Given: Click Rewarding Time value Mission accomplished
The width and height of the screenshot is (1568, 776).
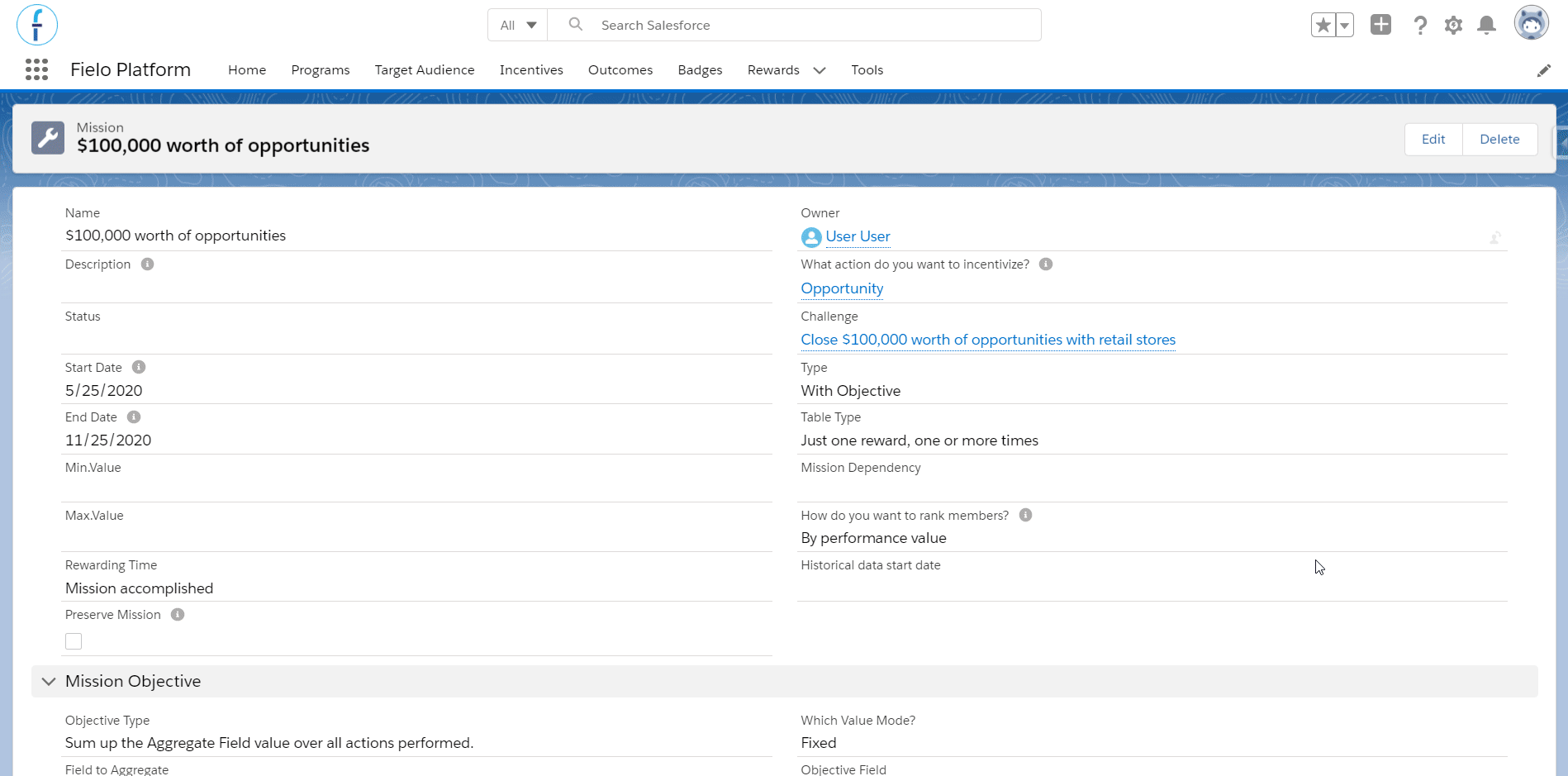Looking at the screenshot, I should 140,588.
